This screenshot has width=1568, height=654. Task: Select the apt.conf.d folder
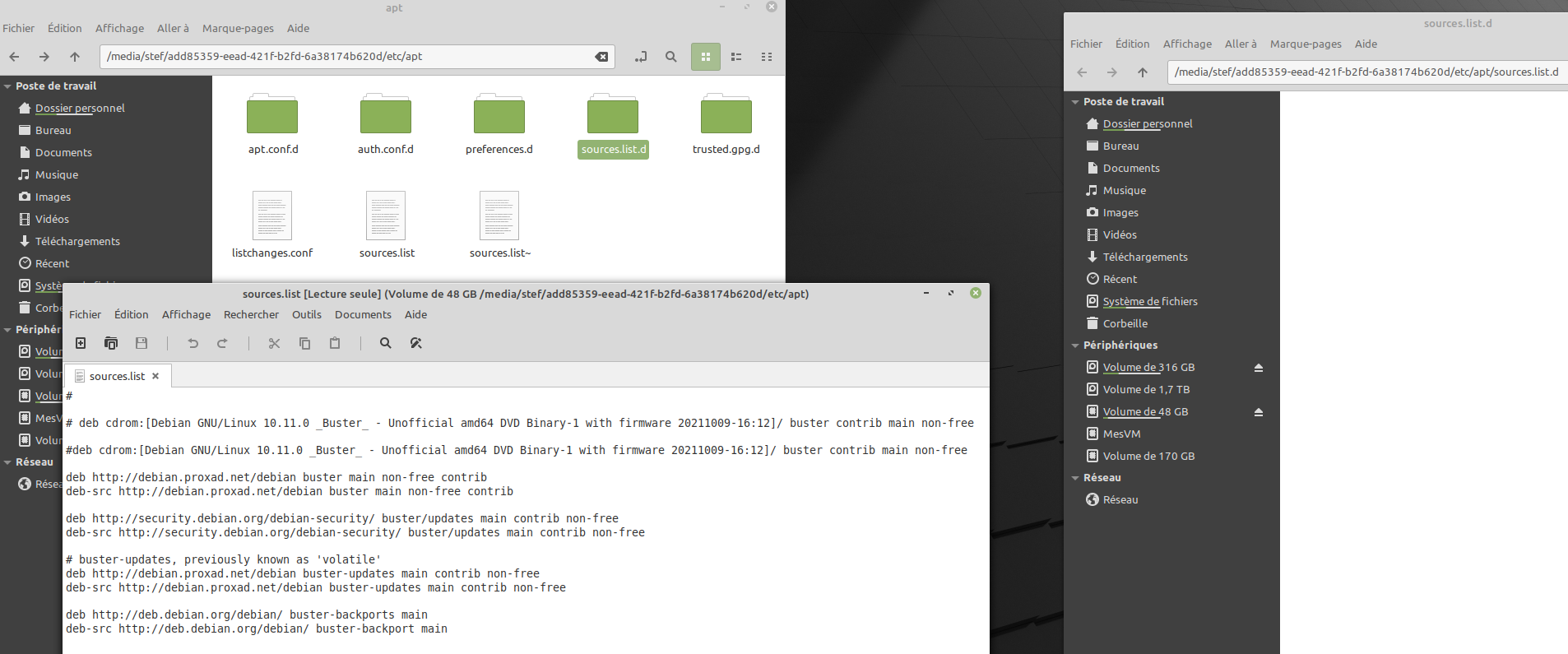(272, 124)
